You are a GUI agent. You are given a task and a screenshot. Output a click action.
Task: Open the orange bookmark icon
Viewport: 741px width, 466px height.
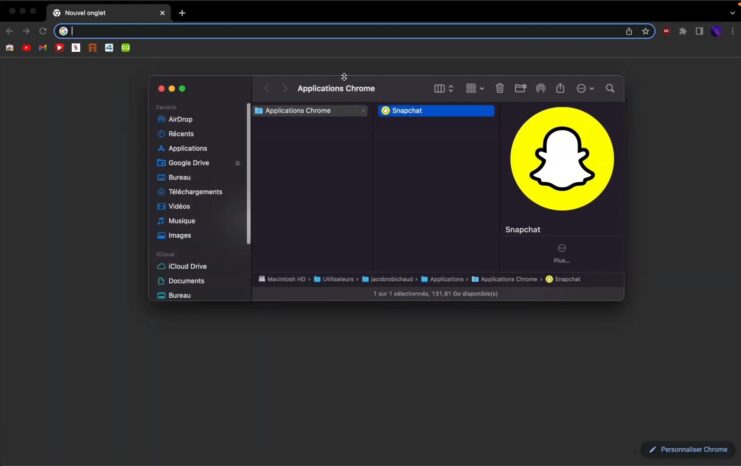(x=93, y=48)
